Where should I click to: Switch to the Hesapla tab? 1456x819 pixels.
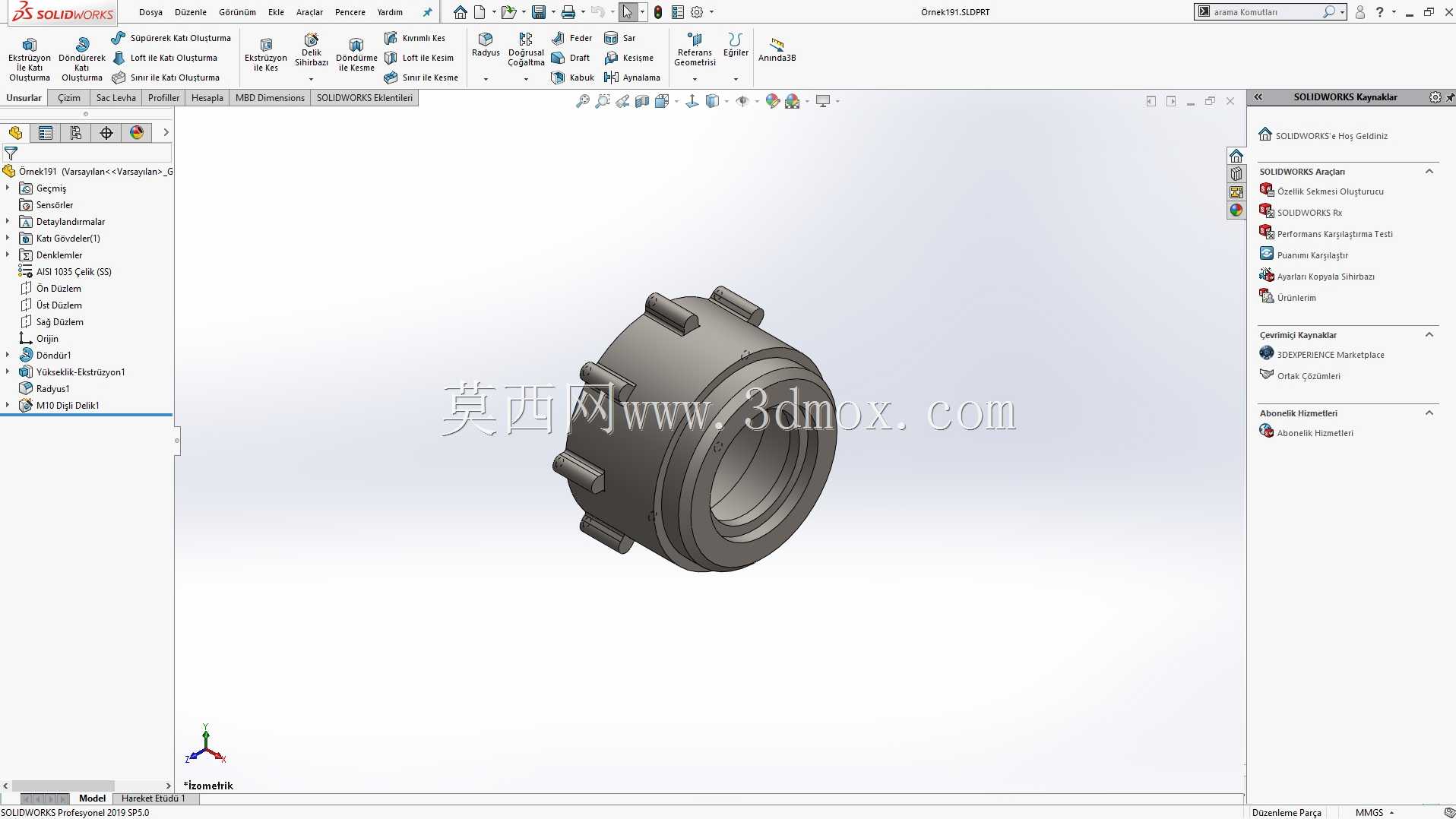[207, 98]
